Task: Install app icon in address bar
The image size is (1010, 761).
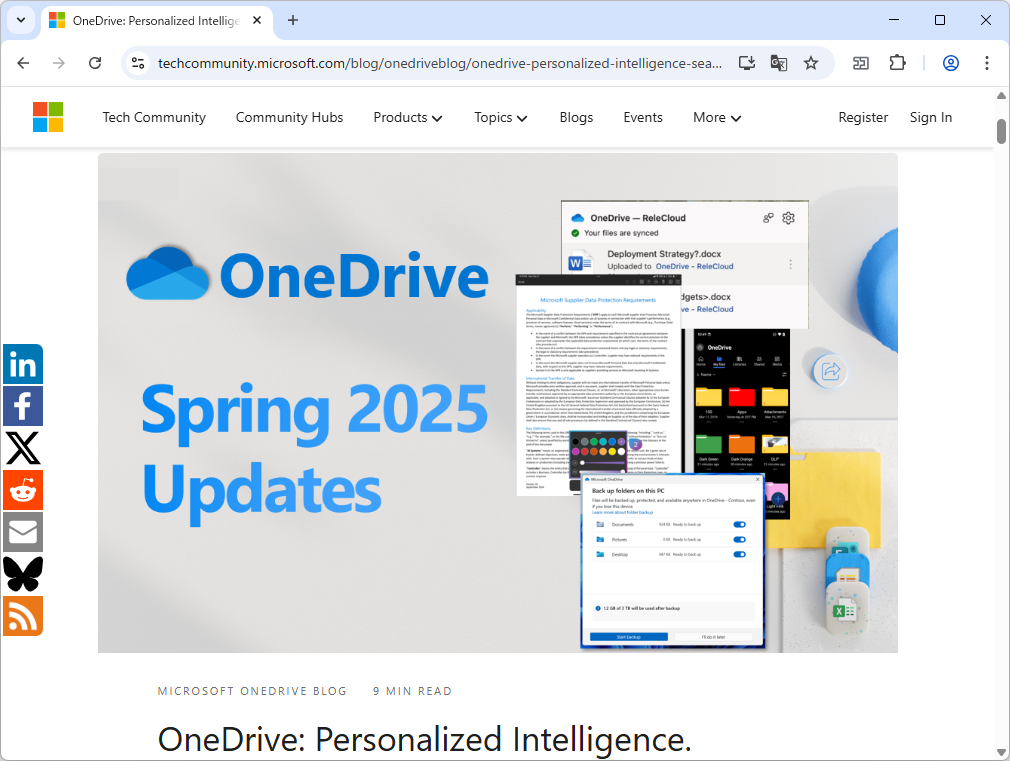Action: tap(747, 63)
